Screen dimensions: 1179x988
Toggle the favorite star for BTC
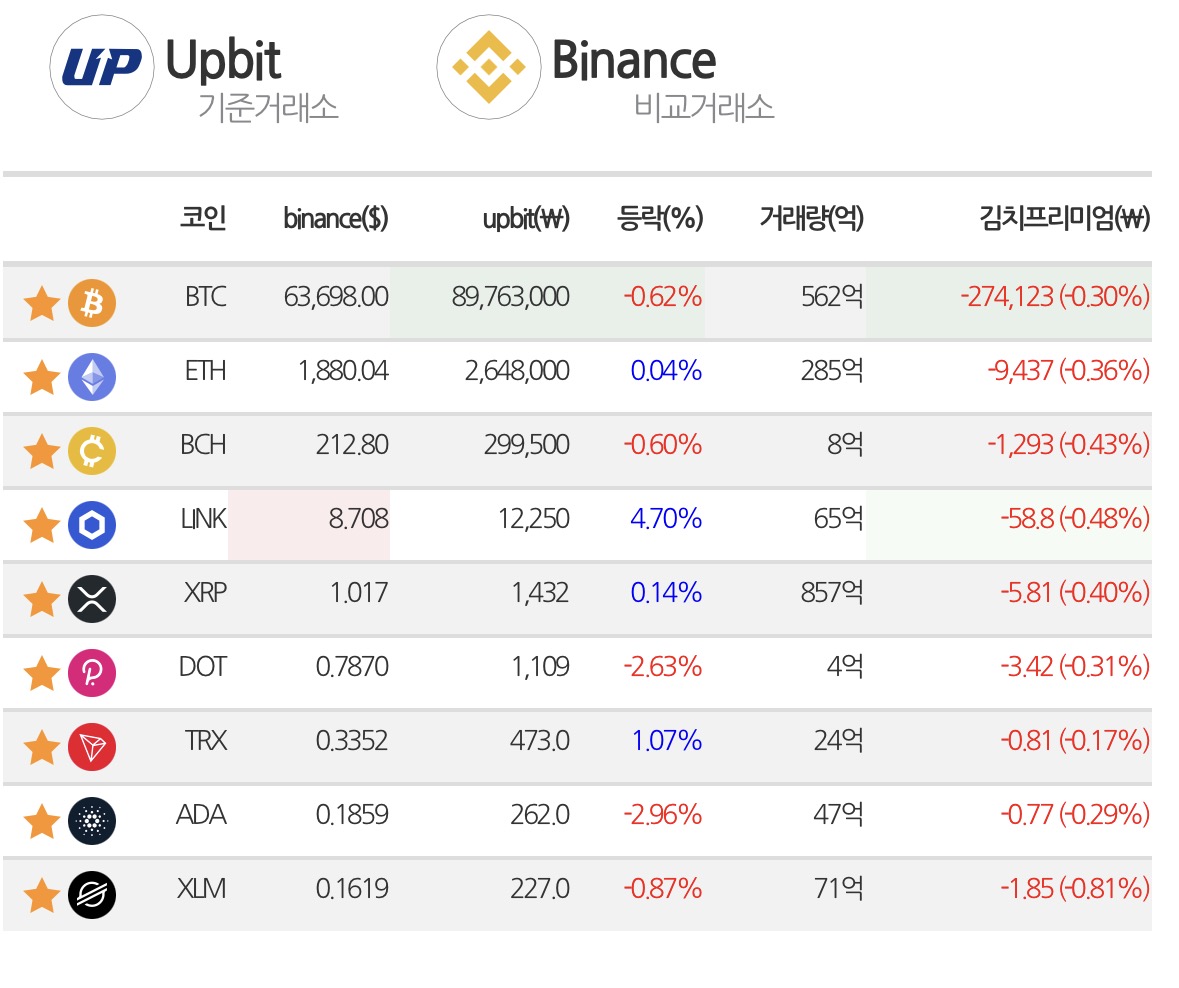[41, 304]
